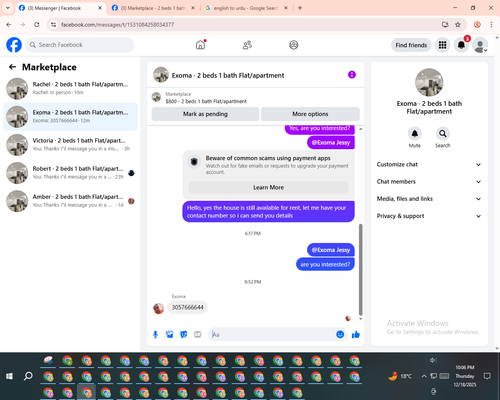
Task: Click the address bar URL
Action: point(117,25)
